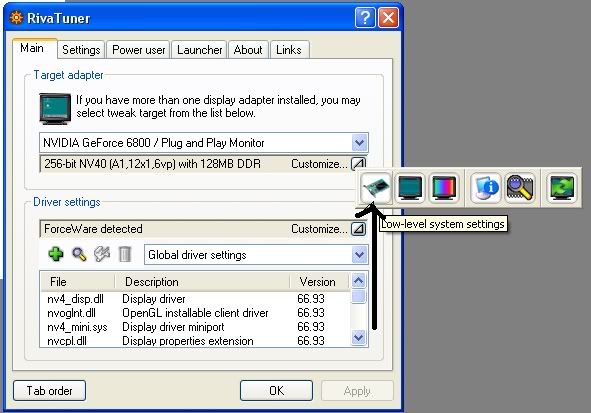Open the graphics subsystem info icon
591x413 pixels.
(x=485, y=188)
